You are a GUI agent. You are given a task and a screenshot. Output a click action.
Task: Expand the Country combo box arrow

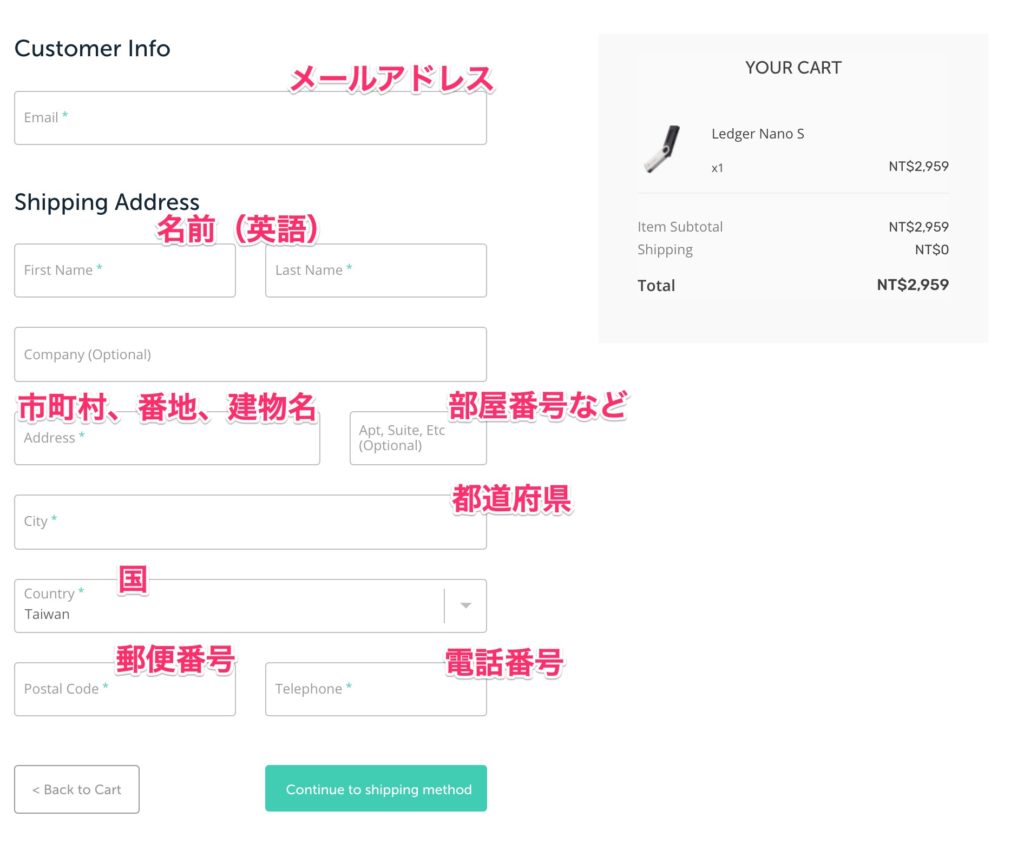(x=464, y=605)
